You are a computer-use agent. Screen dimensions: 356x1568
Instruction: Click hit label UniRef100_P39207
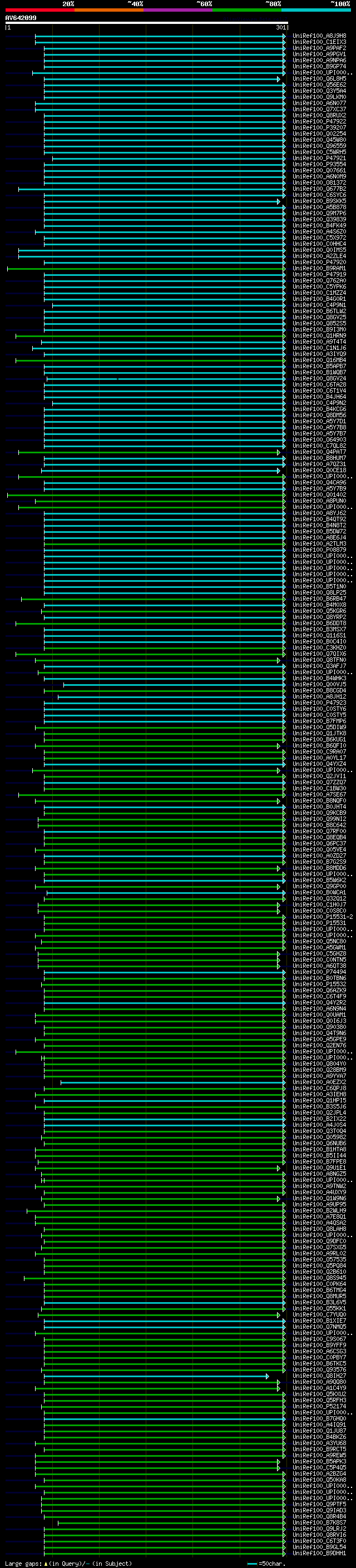(x=319, y=128)
